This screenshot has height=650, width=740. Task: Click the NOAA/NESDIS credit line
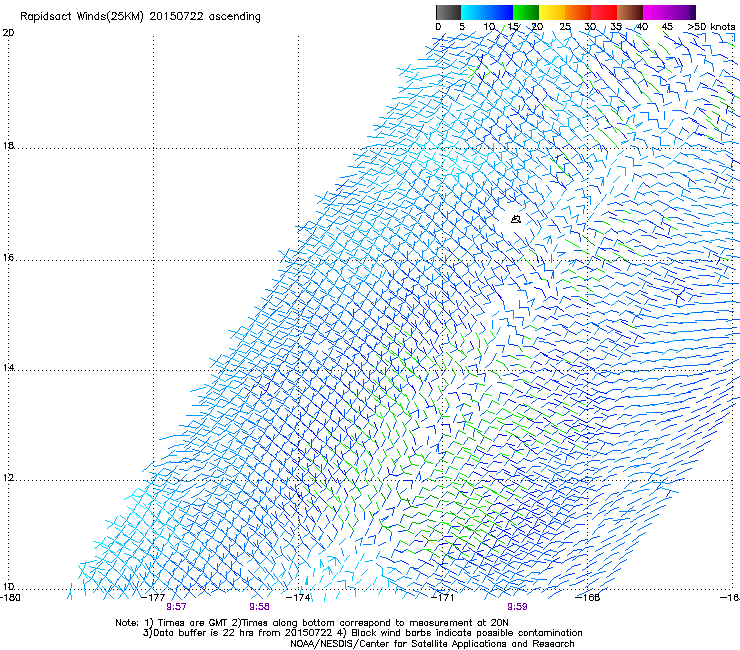(432, 644)
